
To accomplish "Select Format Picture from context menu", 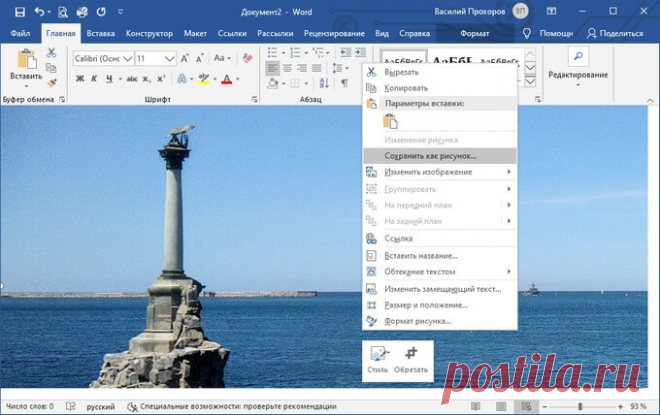I will pos(440,321).
